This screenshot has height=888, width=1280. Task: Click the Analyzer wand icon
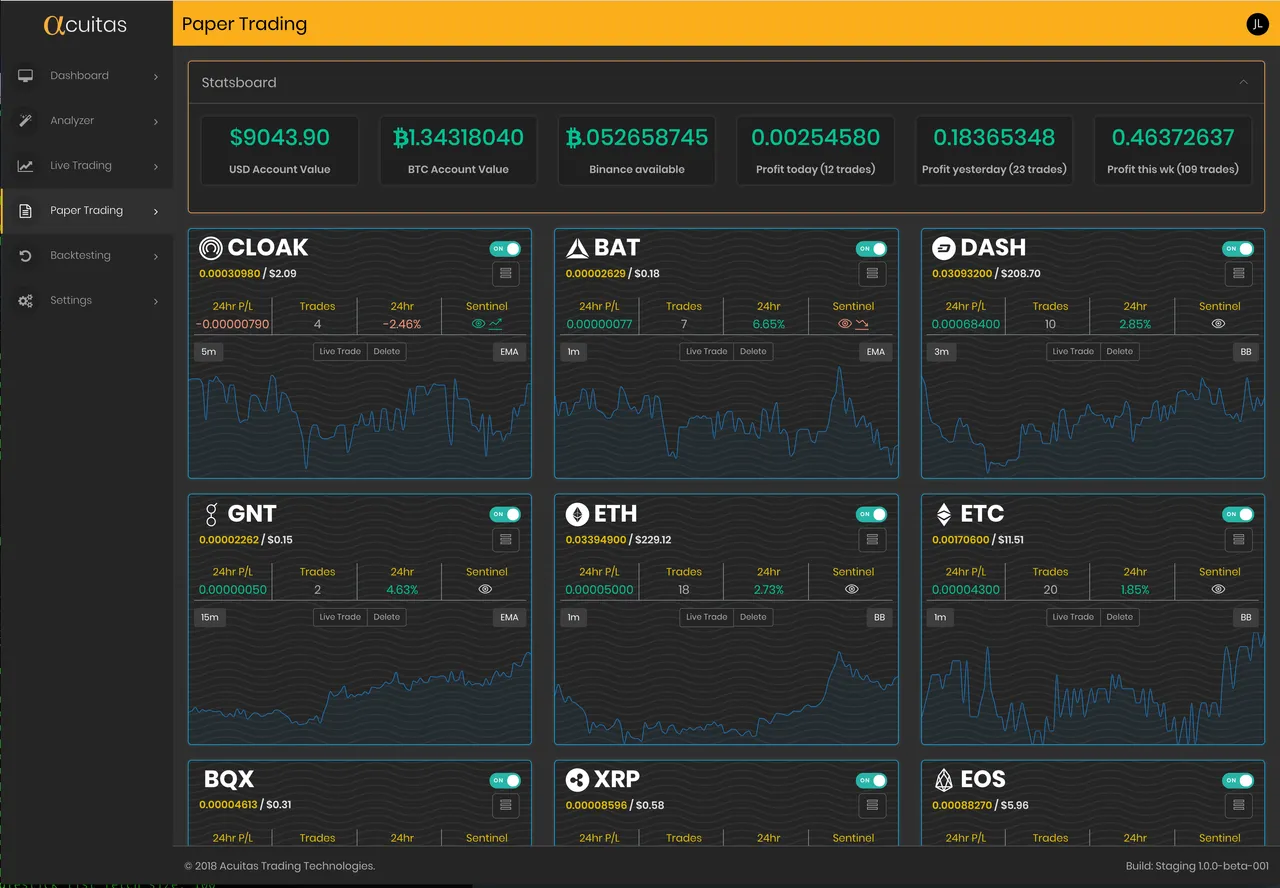tap(26, 121)
